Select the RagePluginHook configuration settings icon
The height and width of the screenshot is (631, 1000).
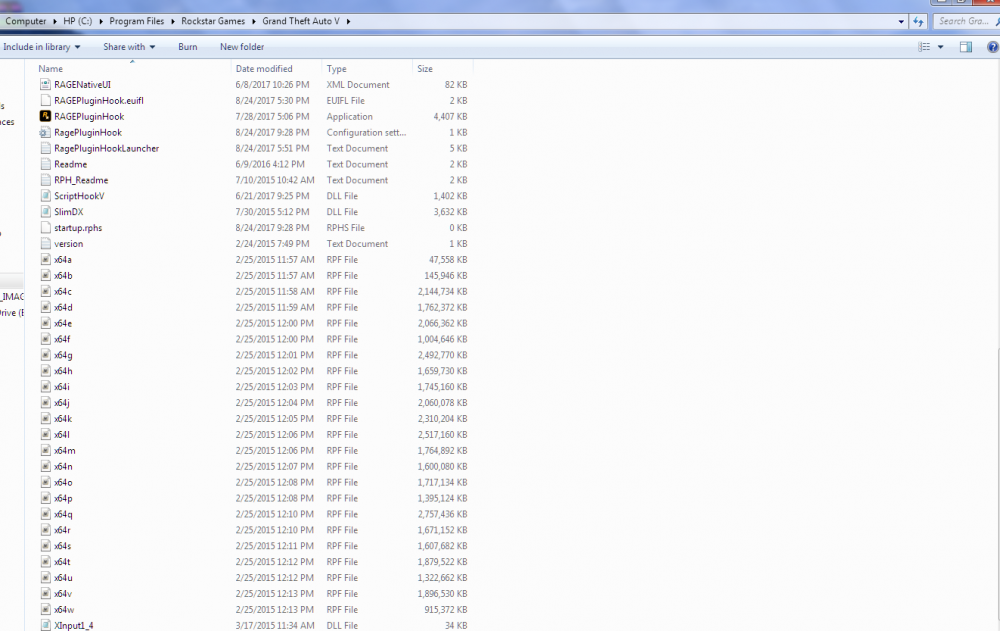pos(45,132)
